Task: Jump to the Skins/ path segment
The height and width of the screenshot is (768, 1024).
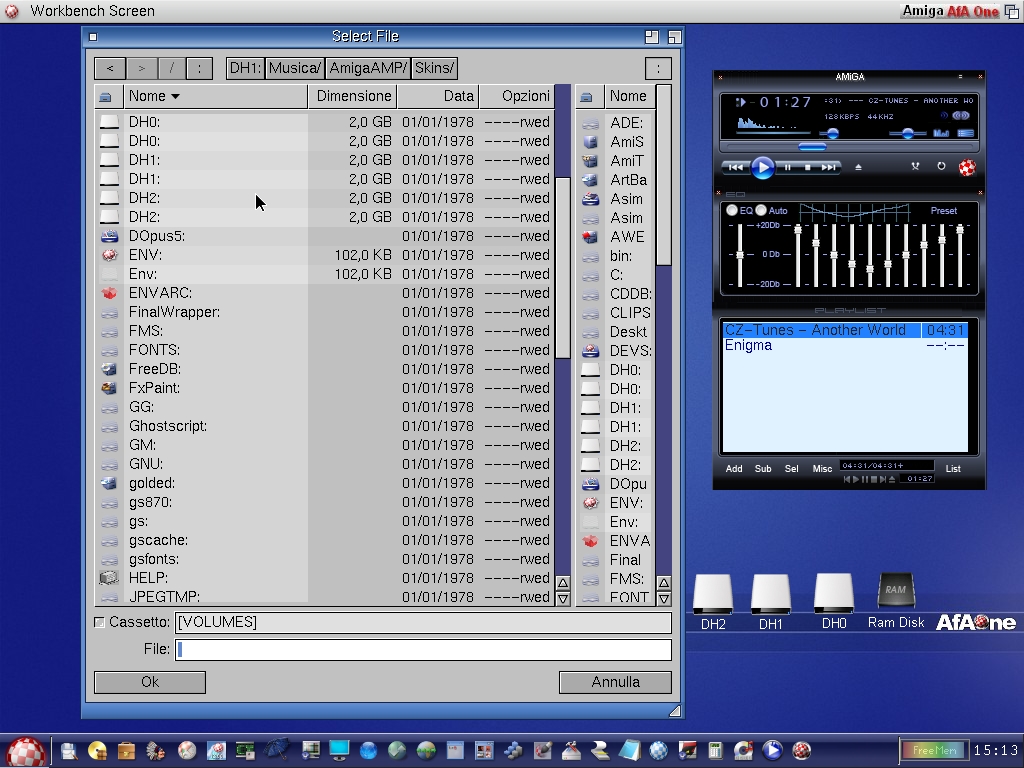Action: click(x=434, y=68)
